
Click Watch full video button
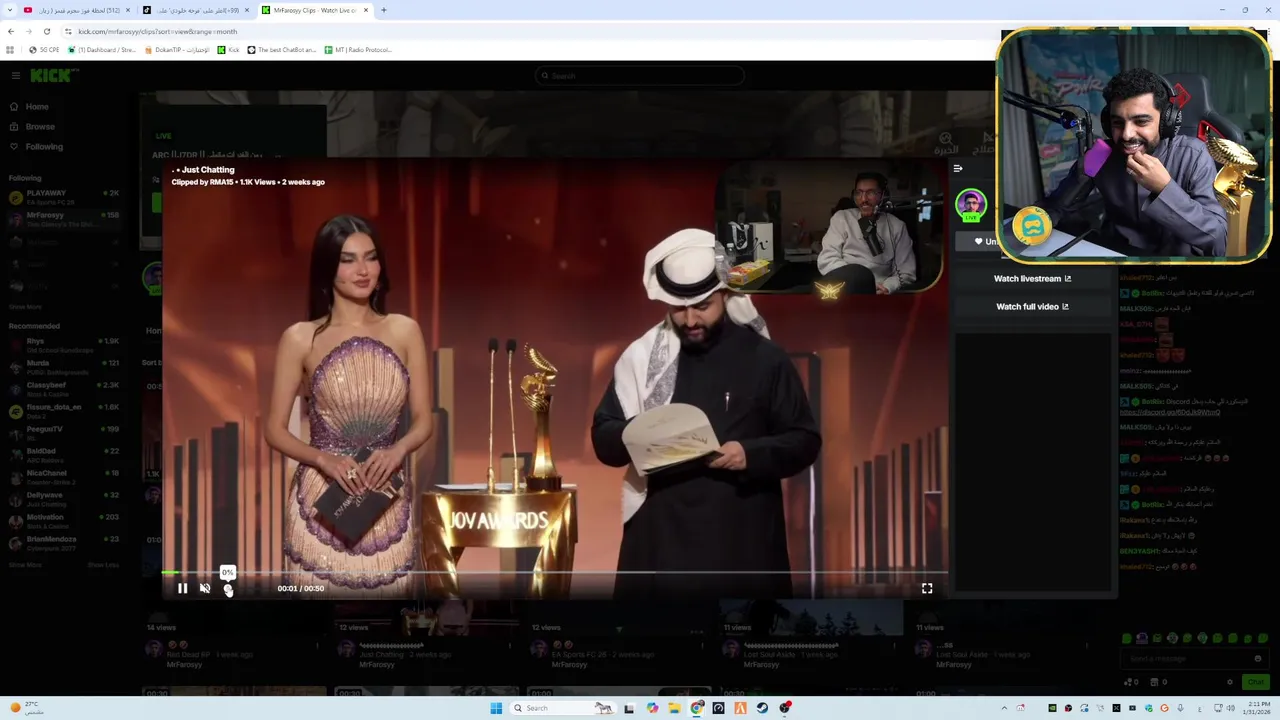coord(1032,307)
